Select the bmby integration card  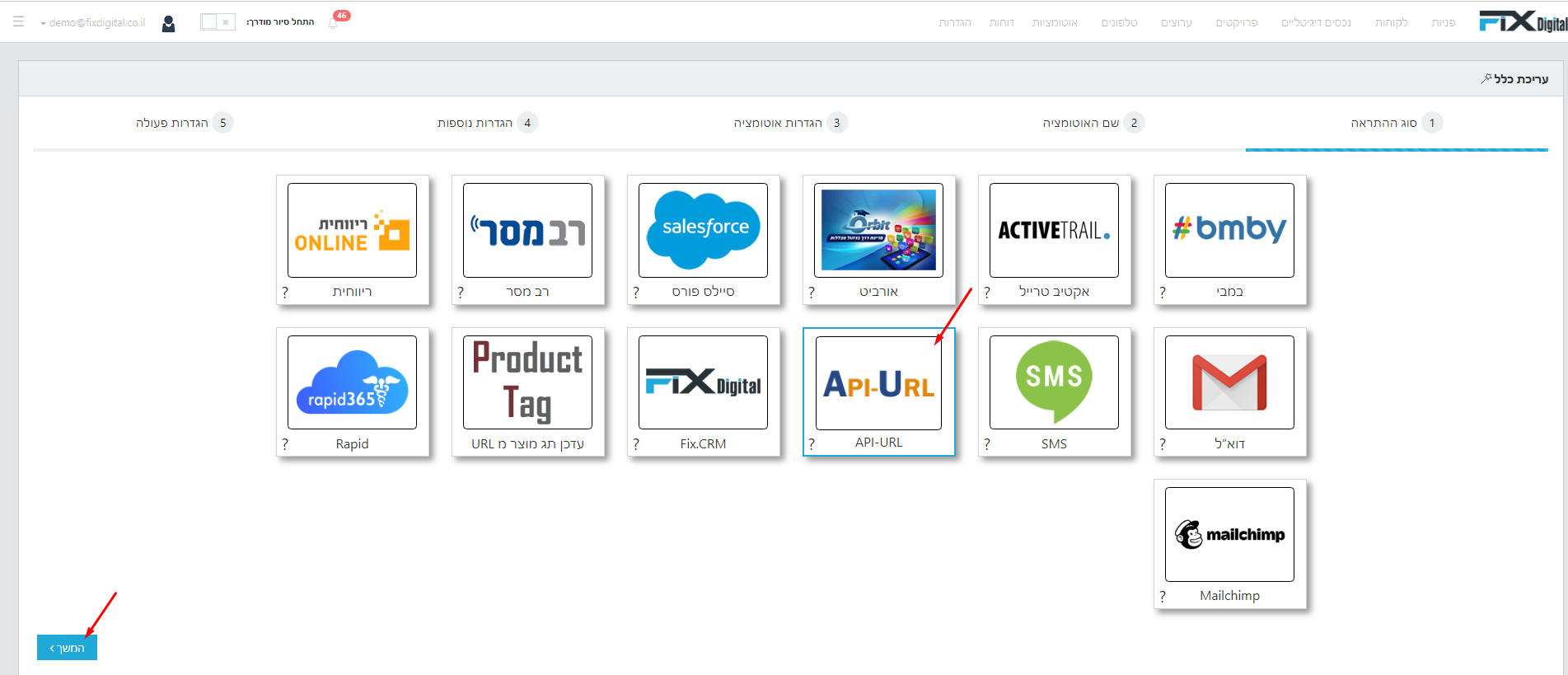(x=1229, y=240)
